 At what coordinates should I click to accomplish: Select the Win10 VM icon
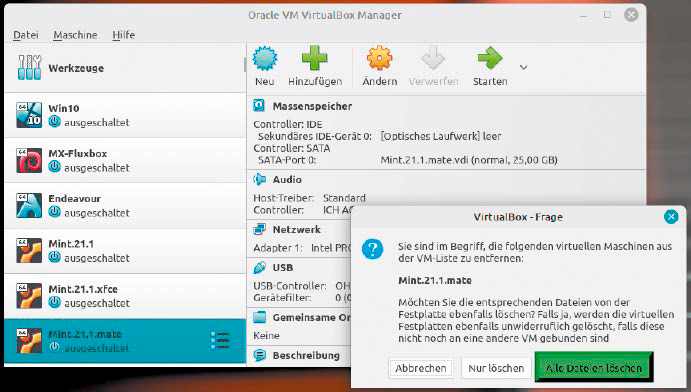(x=29, y=115)
